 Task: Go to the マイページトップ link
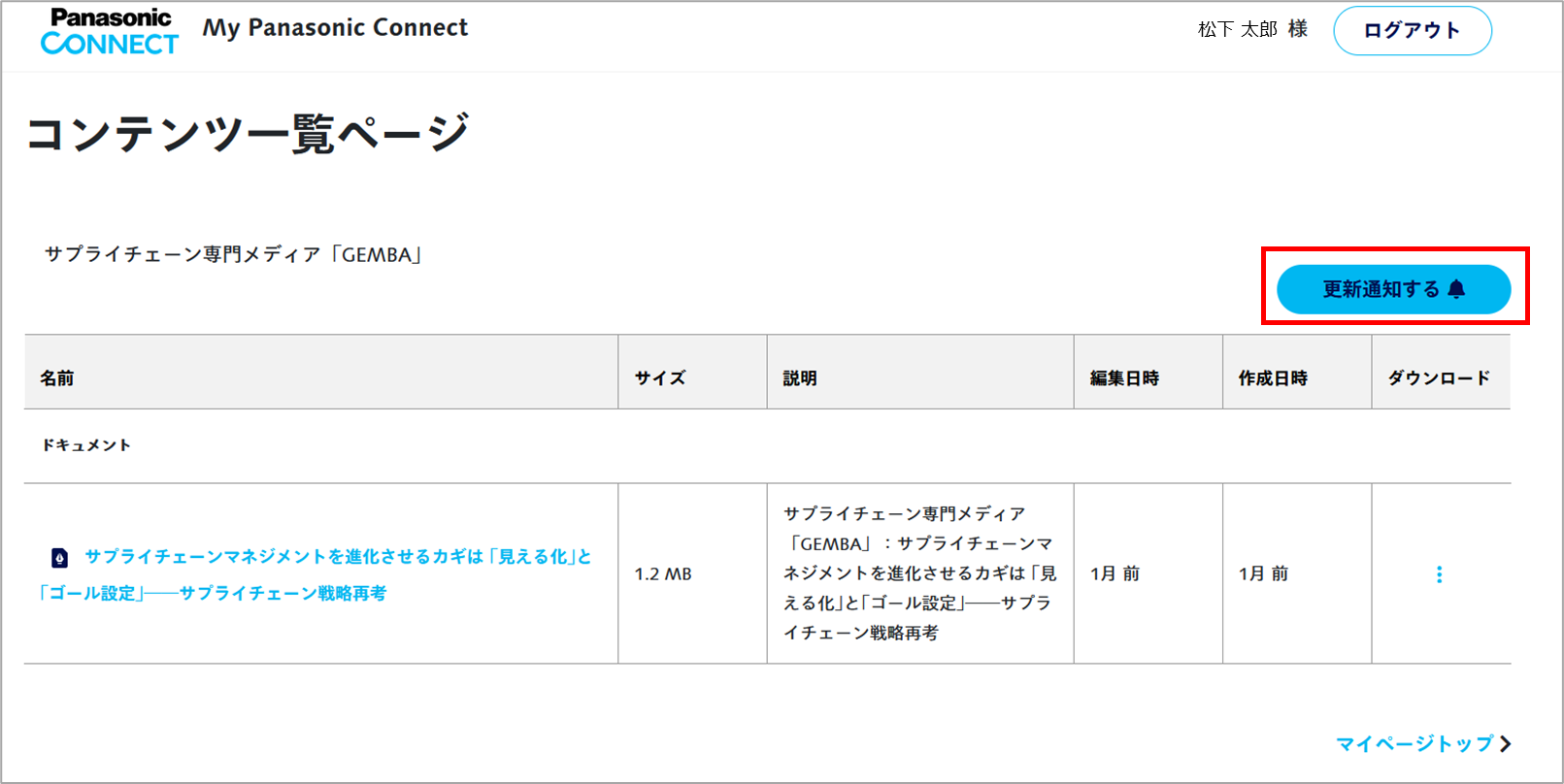point(1414,744)
